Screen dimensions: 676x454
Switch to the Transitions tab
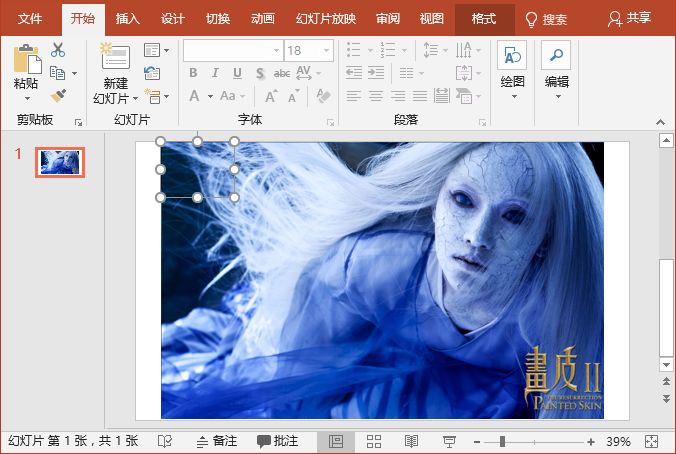coord(218,19)
